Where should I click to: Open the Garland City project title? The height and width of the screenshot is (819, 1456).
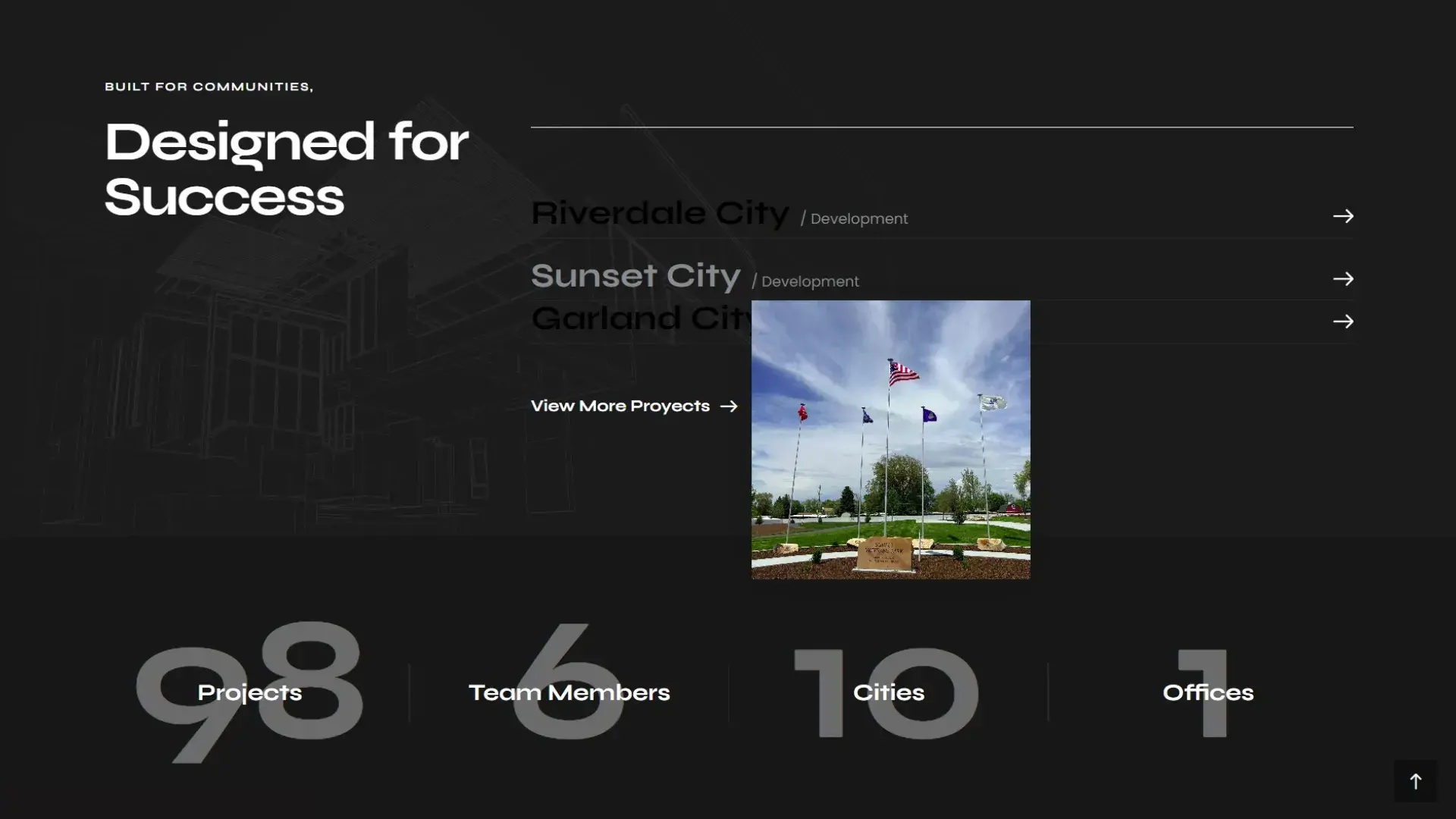(x=641, y=319)
